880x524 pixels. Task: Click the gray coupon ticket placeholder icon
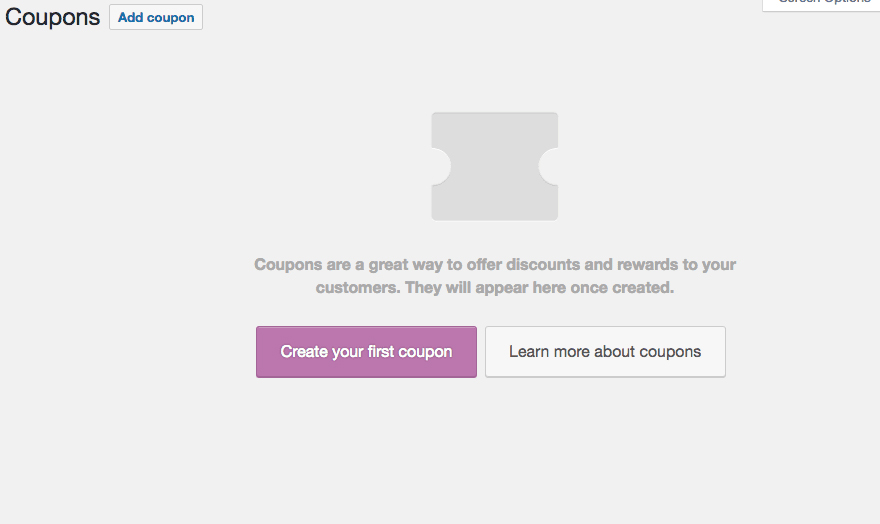494,166
